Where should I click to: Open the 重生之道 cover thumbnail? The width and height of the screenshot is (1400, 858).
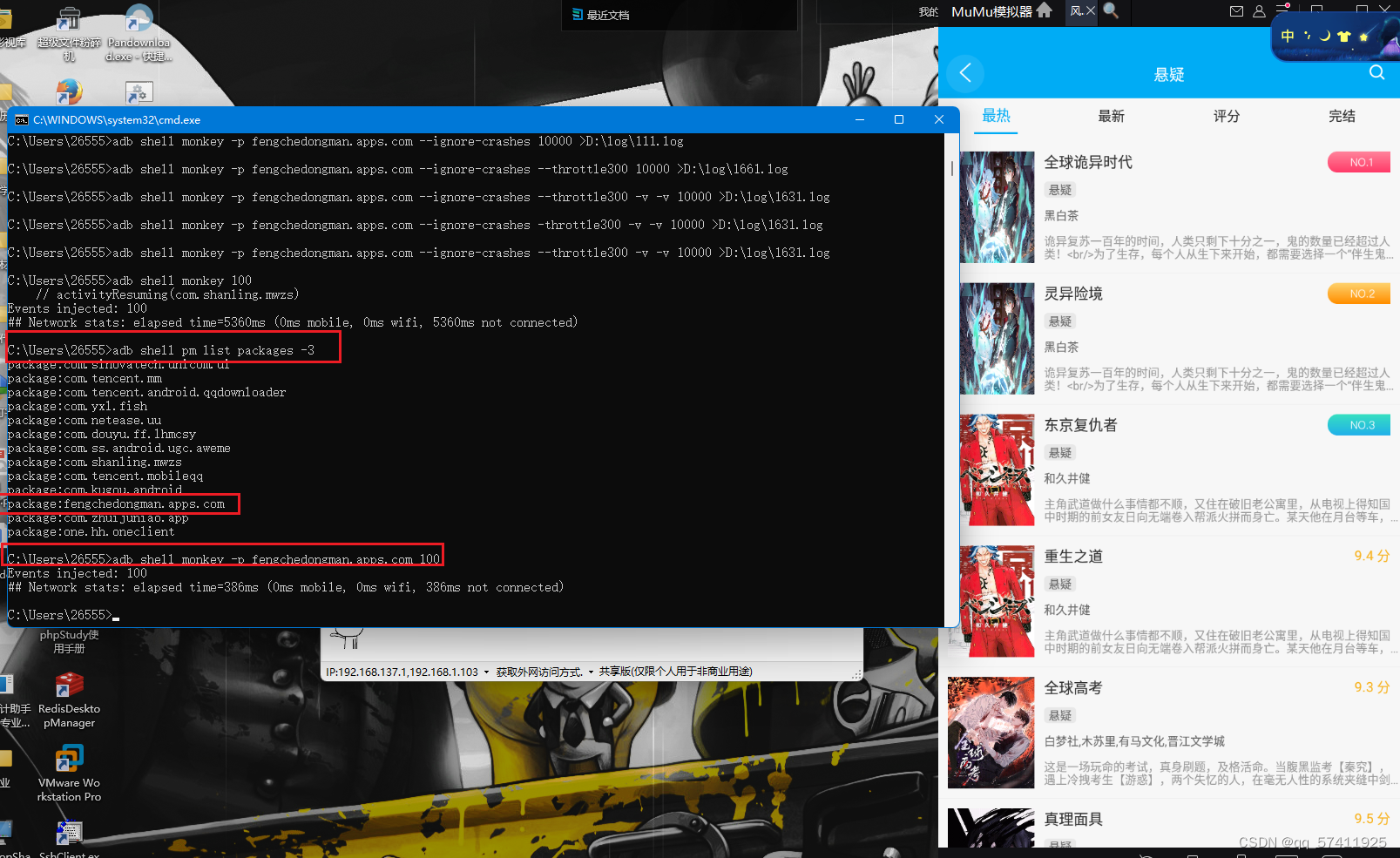point(997,601)
